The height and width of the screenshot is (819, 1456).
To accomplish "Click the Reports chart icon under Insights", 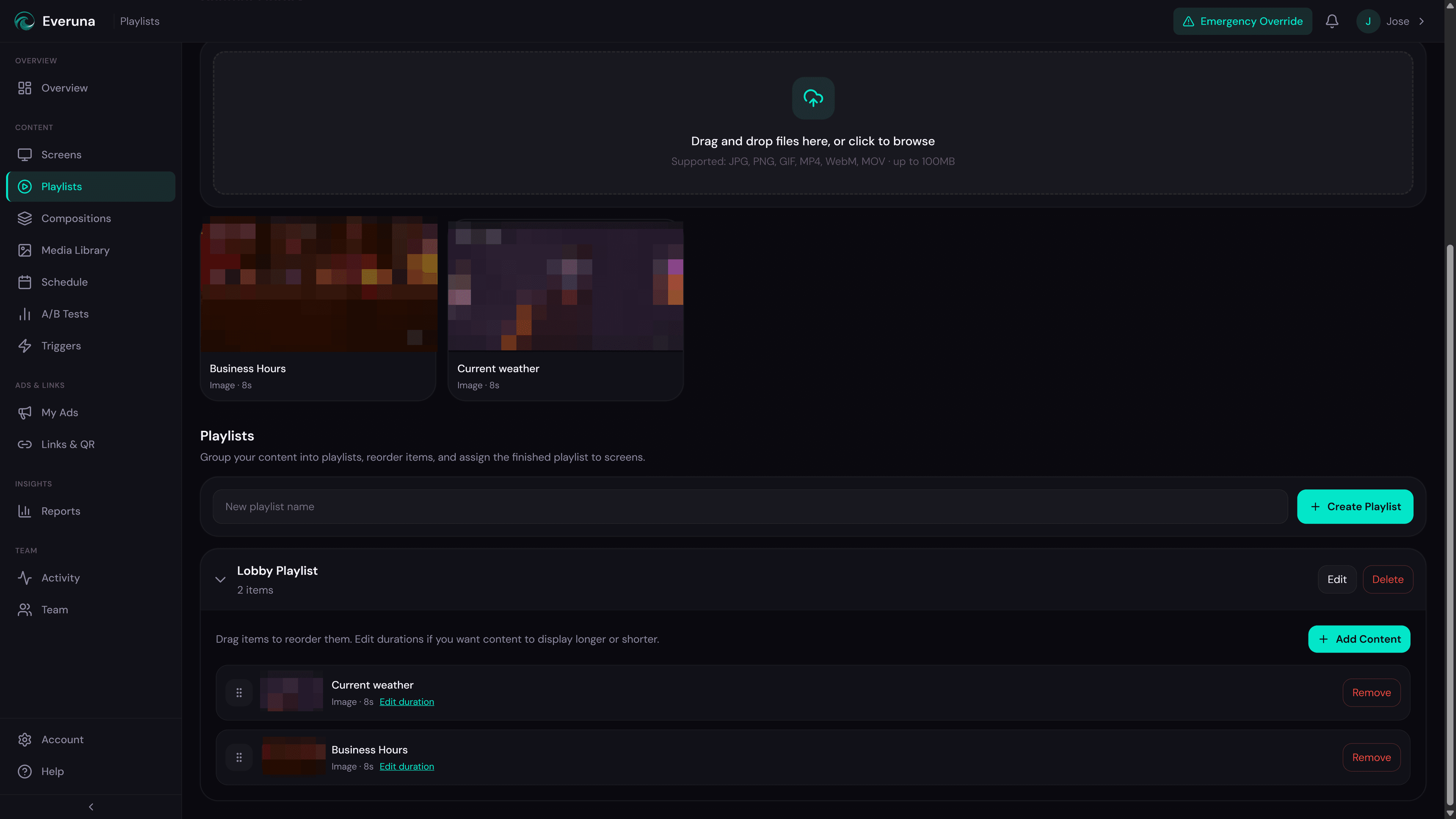I will pos(25,511).
